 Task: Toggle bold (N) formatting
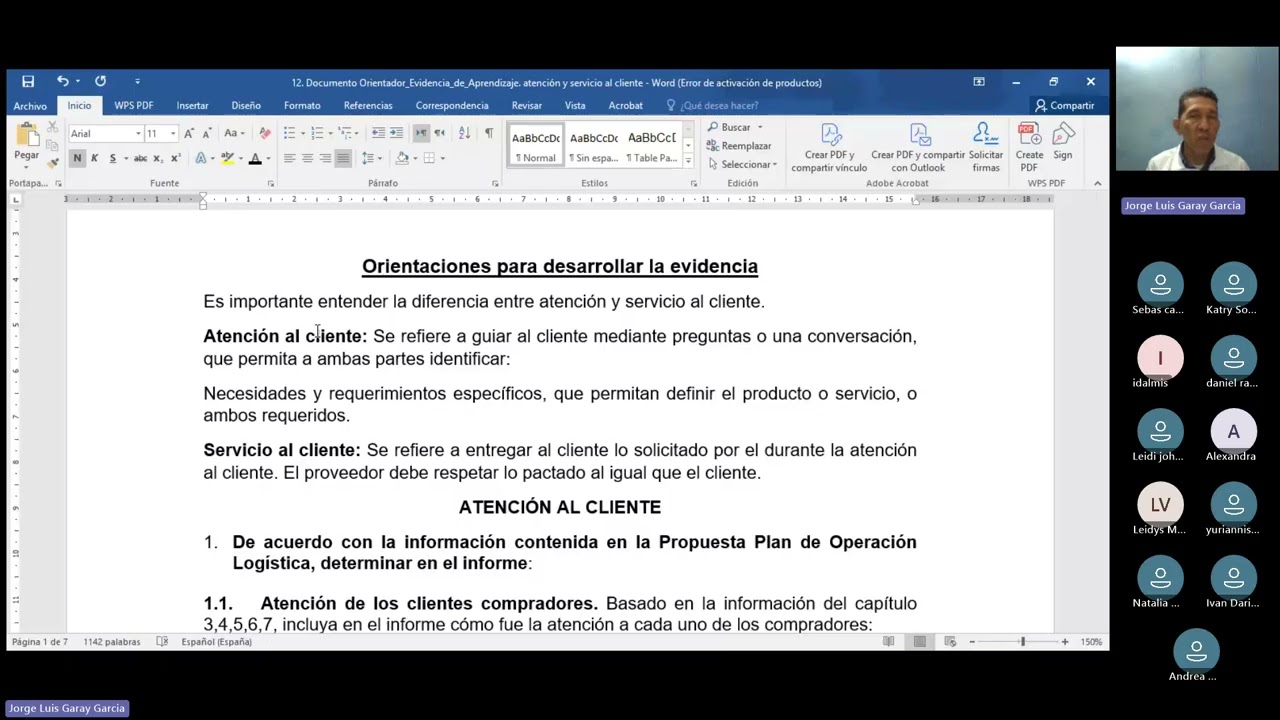click(77, 158)
